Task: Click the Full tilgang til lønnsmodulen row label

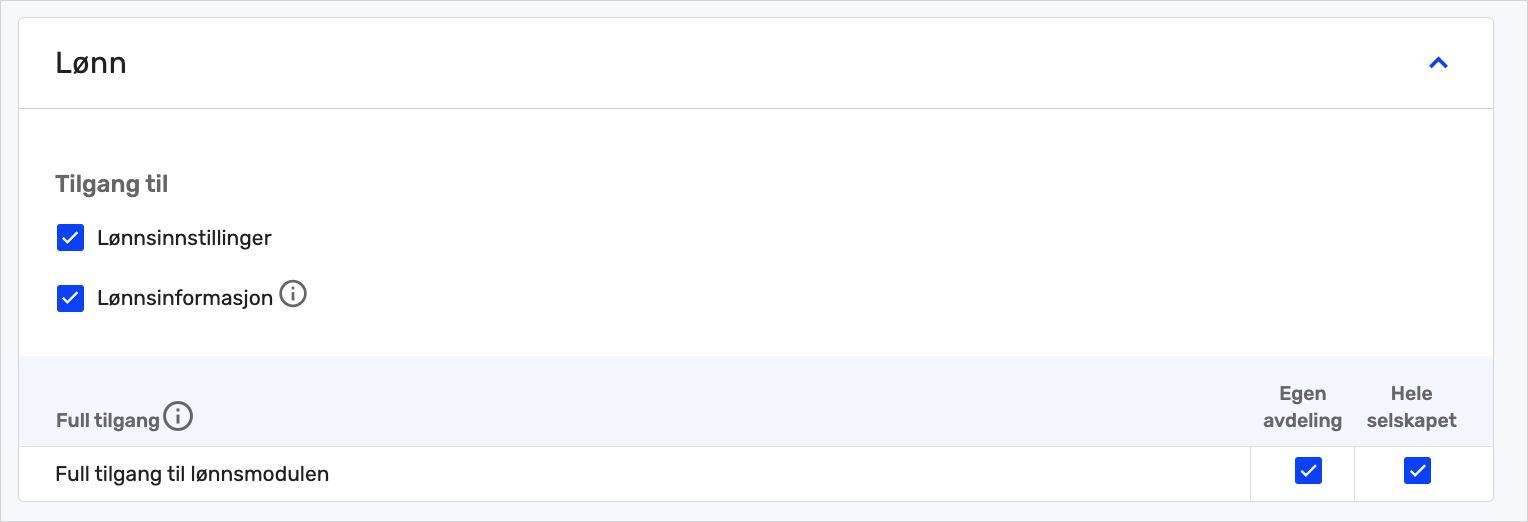Action: 192,474
